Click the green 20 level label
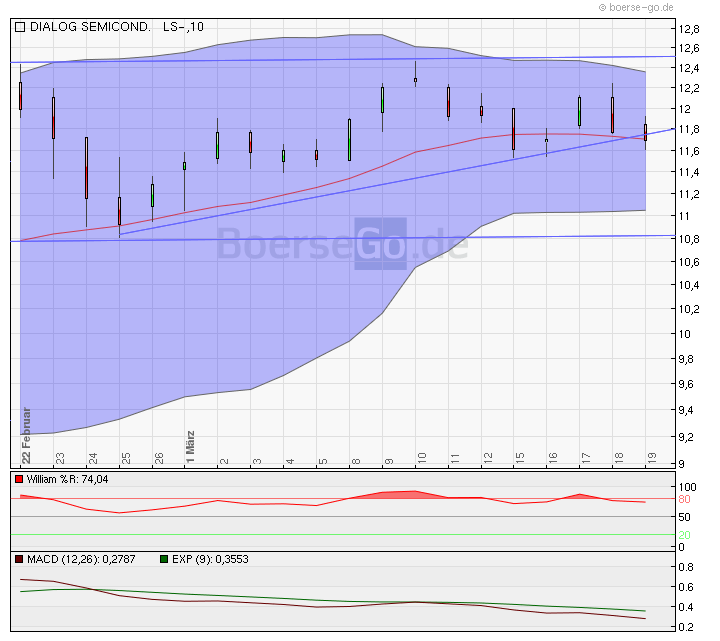The width and height of the screenshot is (720, 641). (x=684, y=535)
